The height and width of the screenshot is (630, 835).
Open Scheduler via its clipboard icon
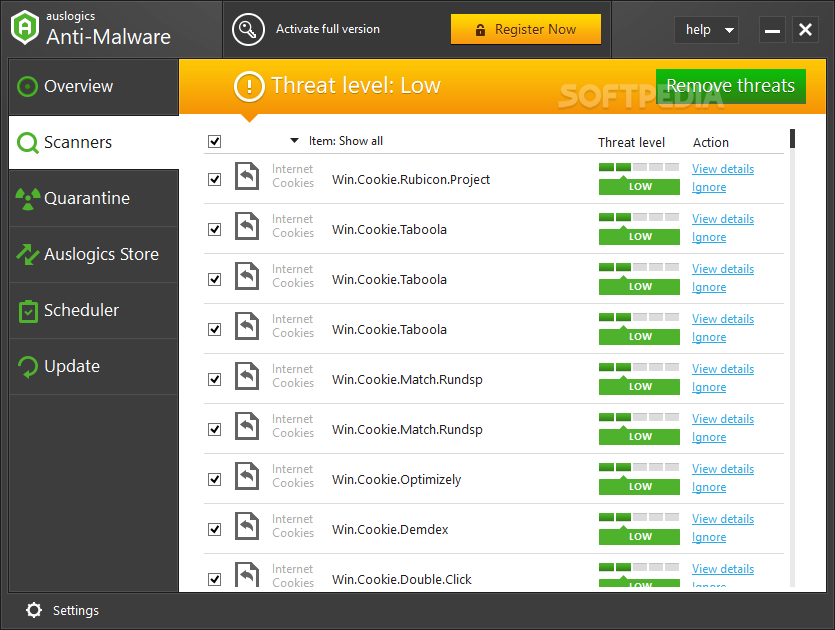(x=28, y=311)
